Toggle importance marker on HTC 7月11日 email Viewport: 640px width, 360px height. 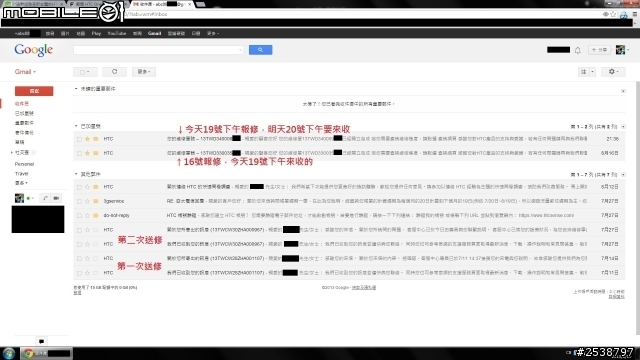point(96,273)
